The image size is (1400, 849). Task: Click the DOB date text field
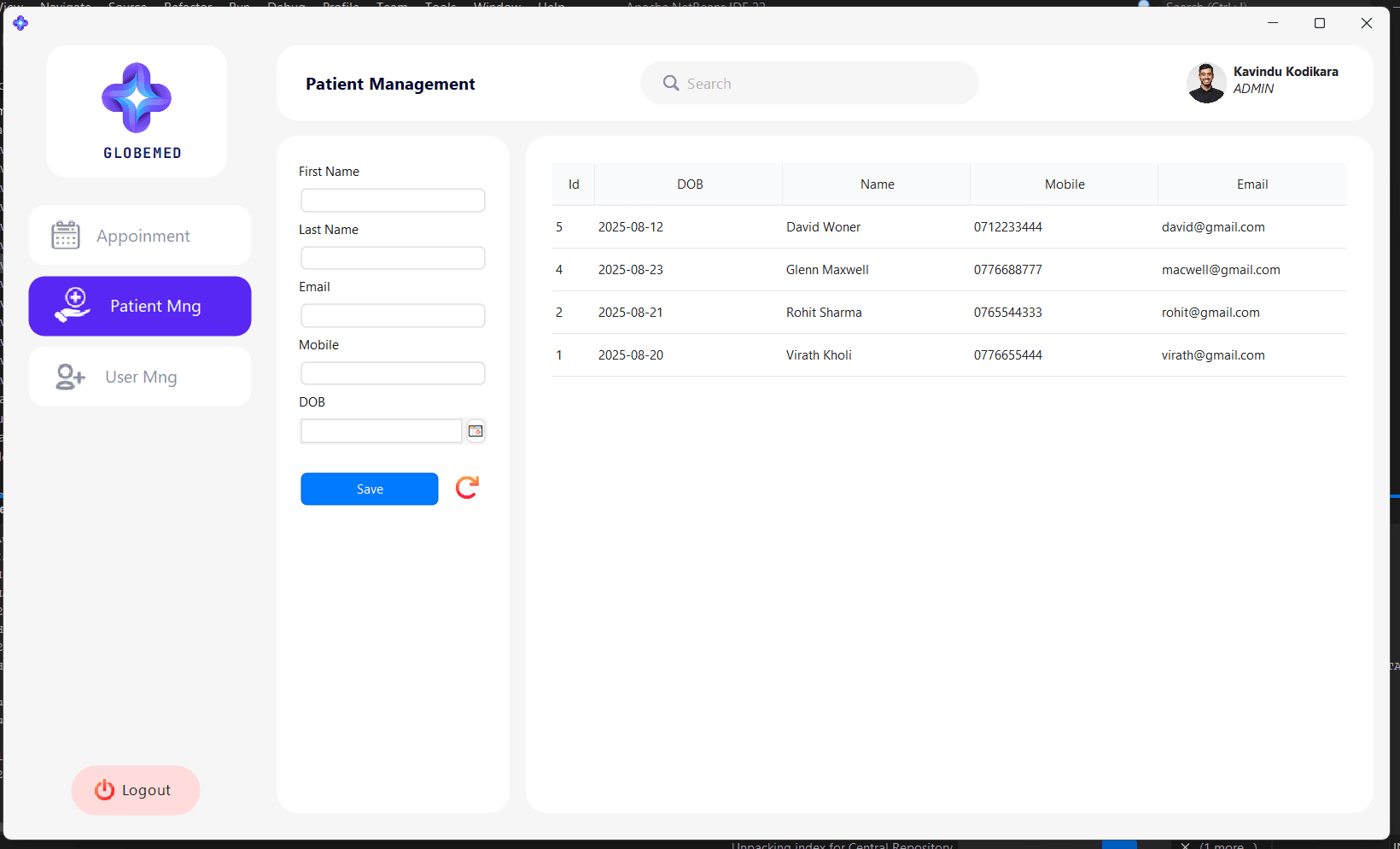381,431
